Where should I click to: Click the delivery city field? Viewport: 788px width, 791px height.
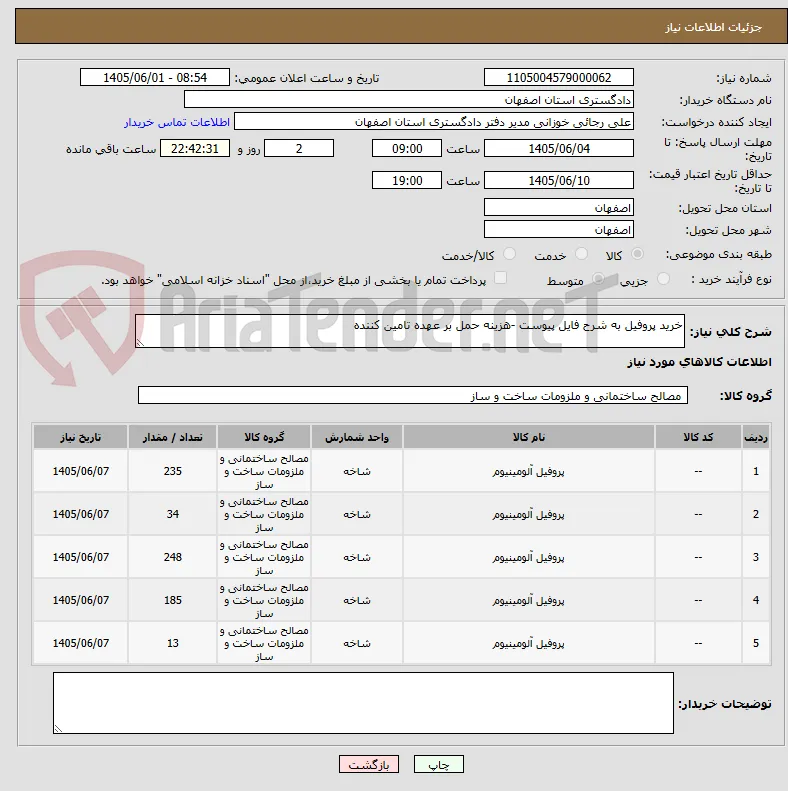(558, 230)
